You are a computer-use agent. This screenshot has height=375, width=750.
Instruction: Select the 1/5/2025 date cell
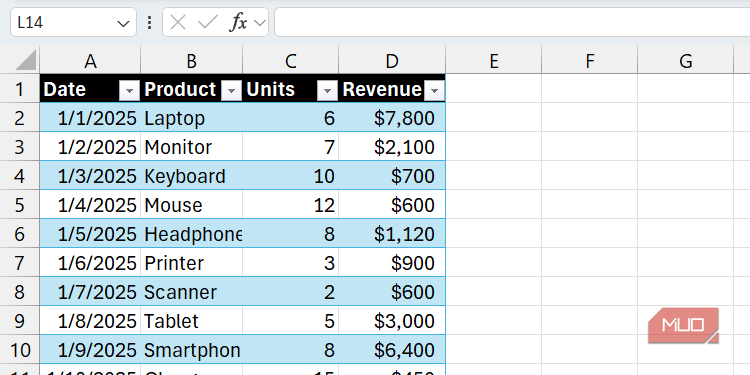coord(90,234)
